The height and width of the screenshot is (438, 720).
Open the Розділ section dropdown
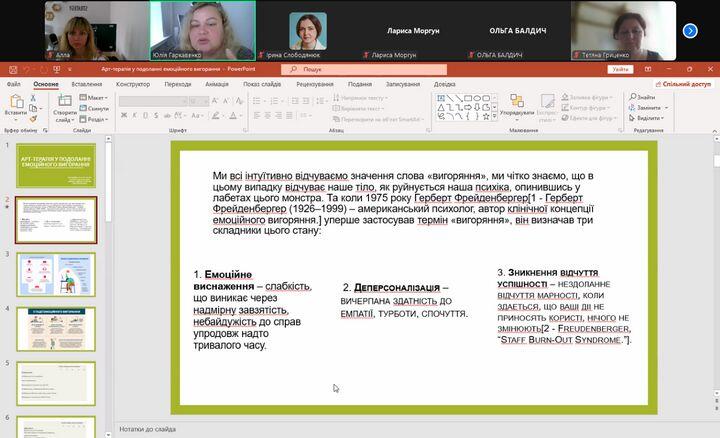(x=94, y=119)
